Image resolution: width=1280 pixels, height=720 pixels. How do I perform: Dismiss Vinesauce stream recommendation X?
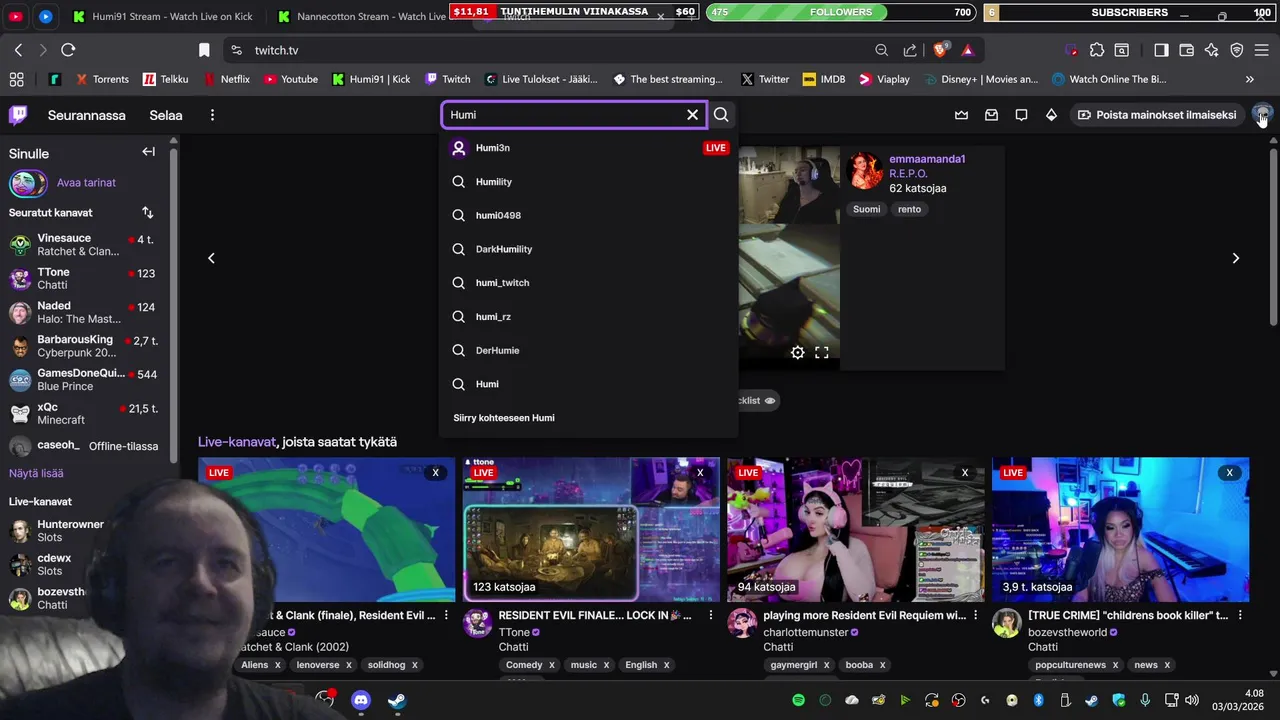click(435, 472)
